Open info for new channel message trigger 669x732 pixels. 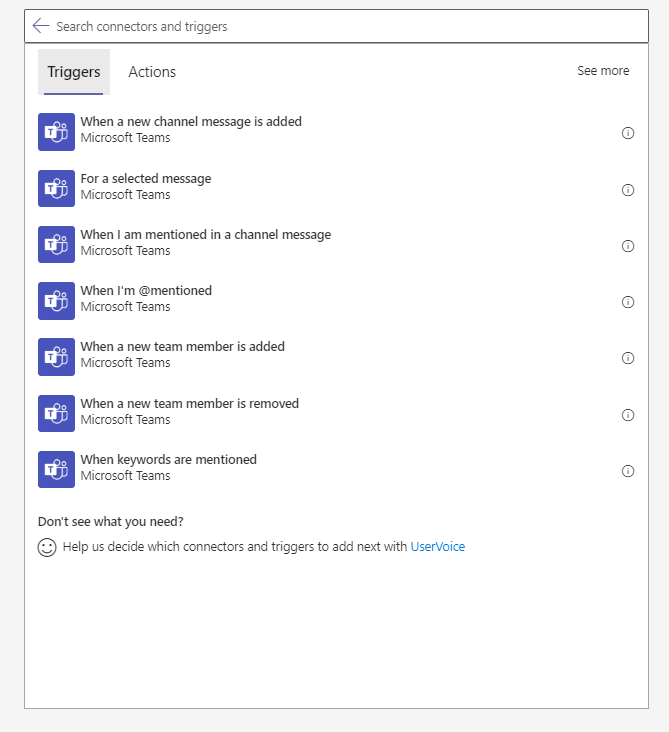point(627,133)
